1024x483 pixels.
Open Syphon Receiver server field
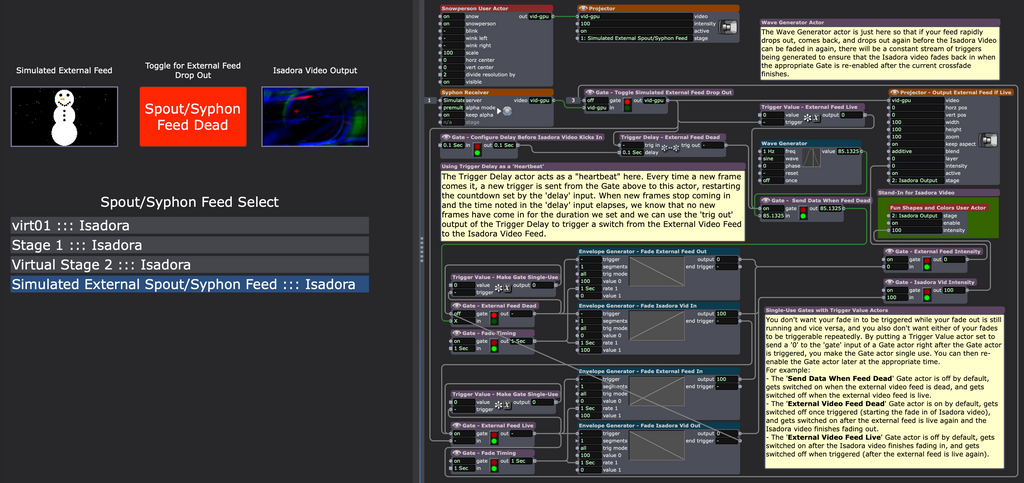click(453, 101)
